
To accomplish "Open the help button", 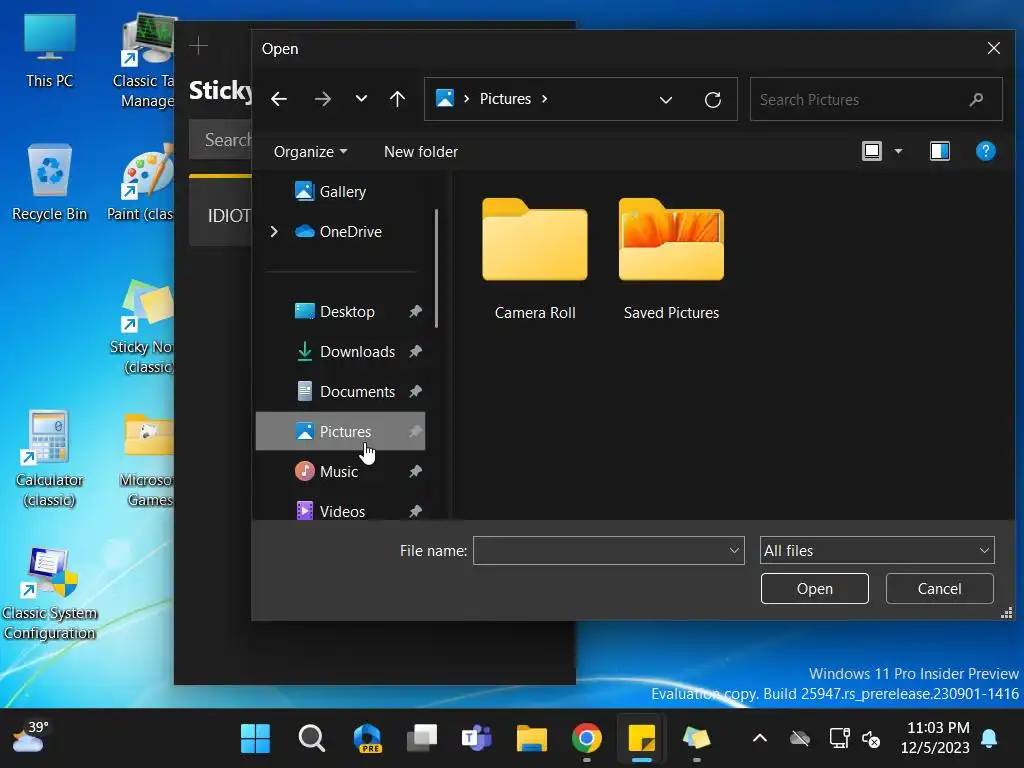I will click(x=985, y=151).
